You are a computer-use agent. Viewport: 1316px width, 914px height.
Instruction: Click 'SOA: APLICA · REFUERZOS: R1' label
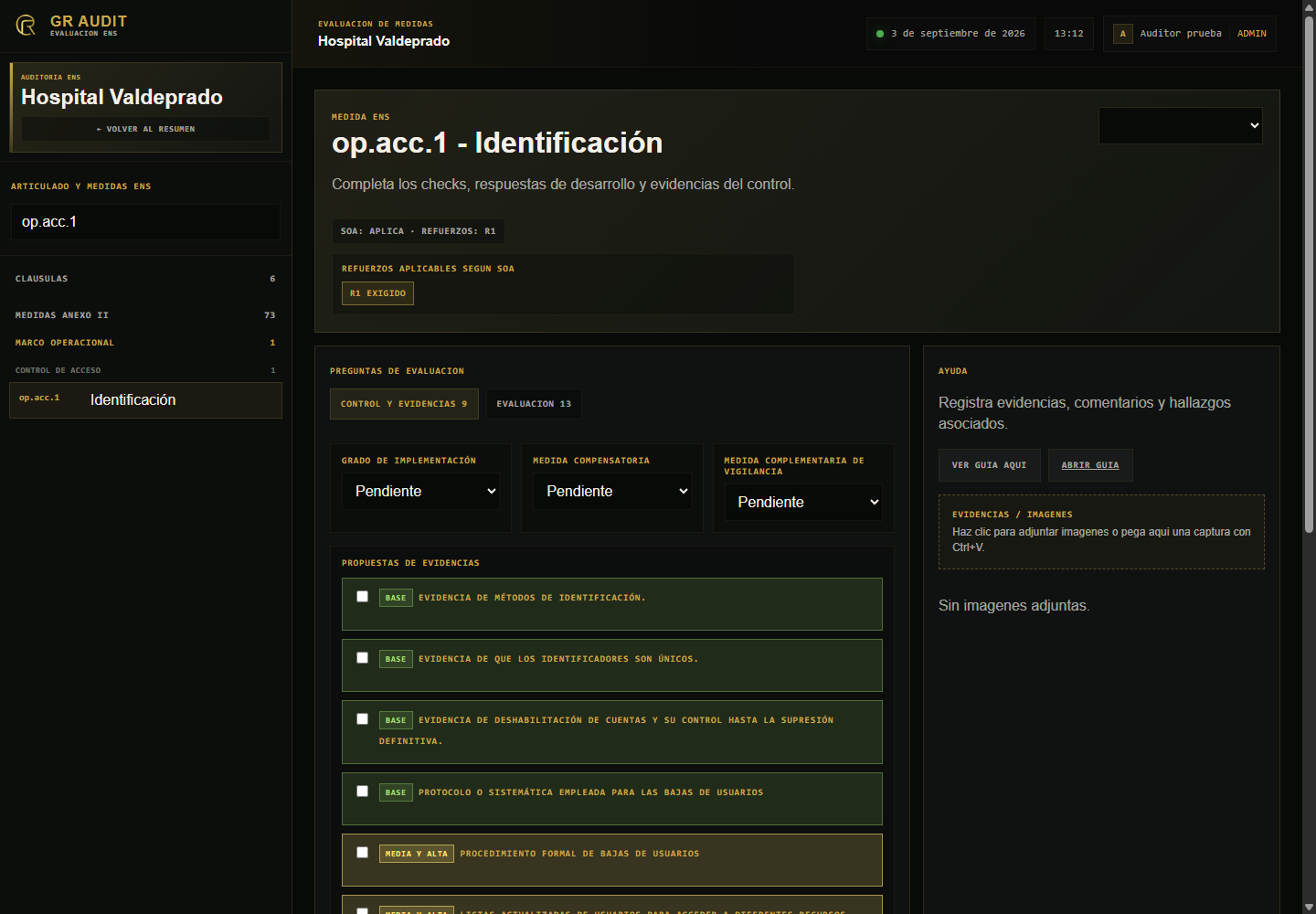(419, 231)
